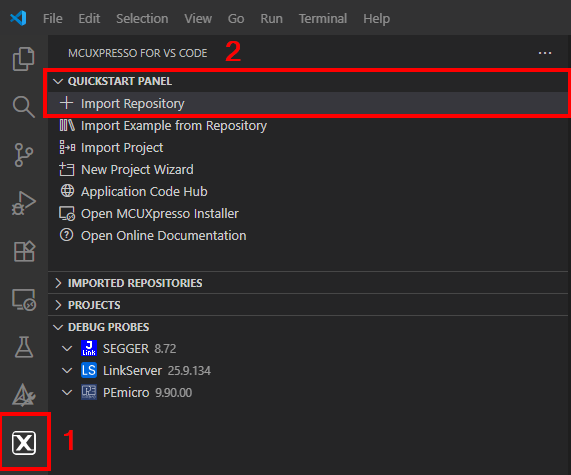Click the plus icon beside Import Repository
Image resolution: width=571 pixels, height=475 pixels.
(x=67, y=103)
